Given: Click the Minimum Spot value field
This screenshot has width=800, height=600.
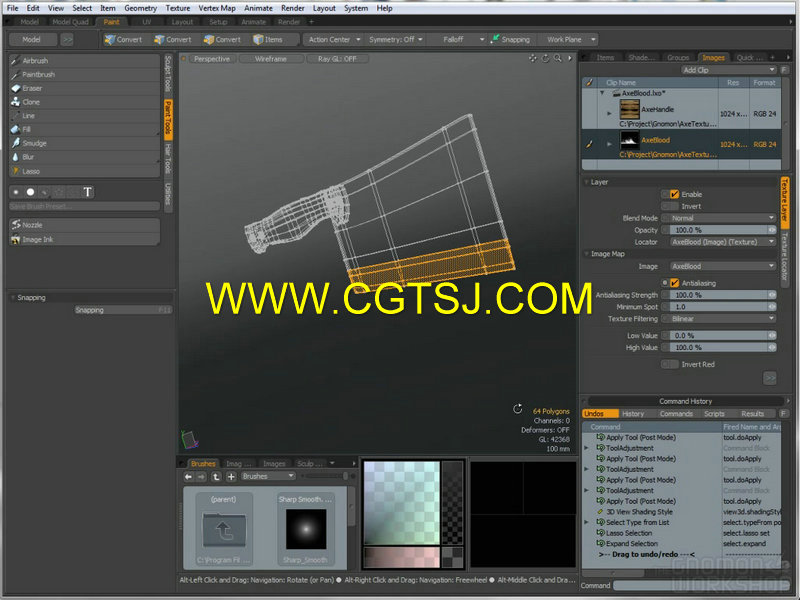Looking at the screenshot, I should coord(721,307).
